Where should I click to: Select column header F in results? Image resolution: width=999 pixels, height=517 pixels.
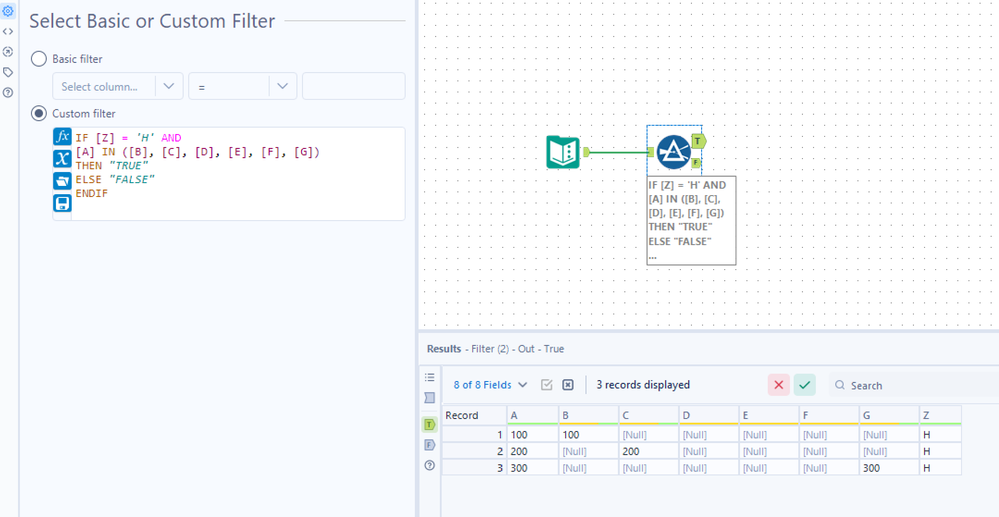[x=829, y=416]
